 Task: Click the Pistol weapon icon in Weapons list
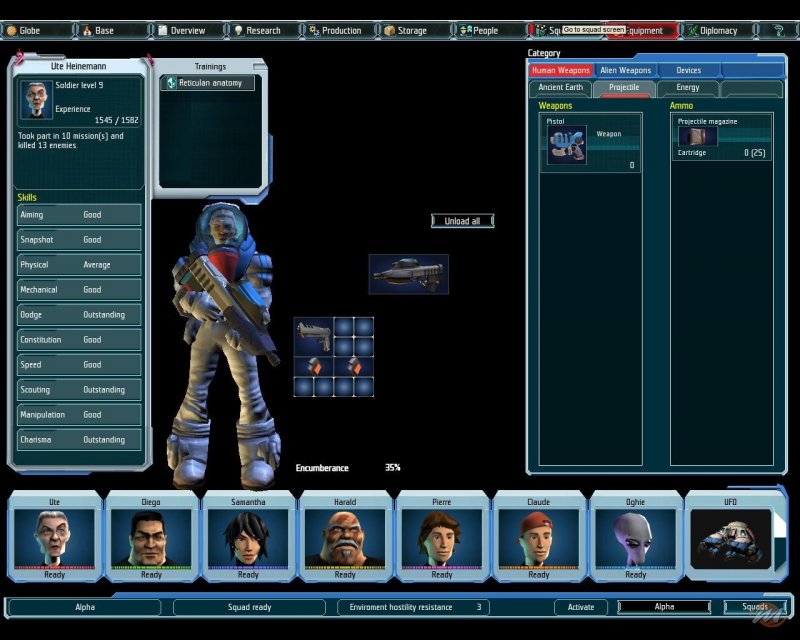[567, 145]
